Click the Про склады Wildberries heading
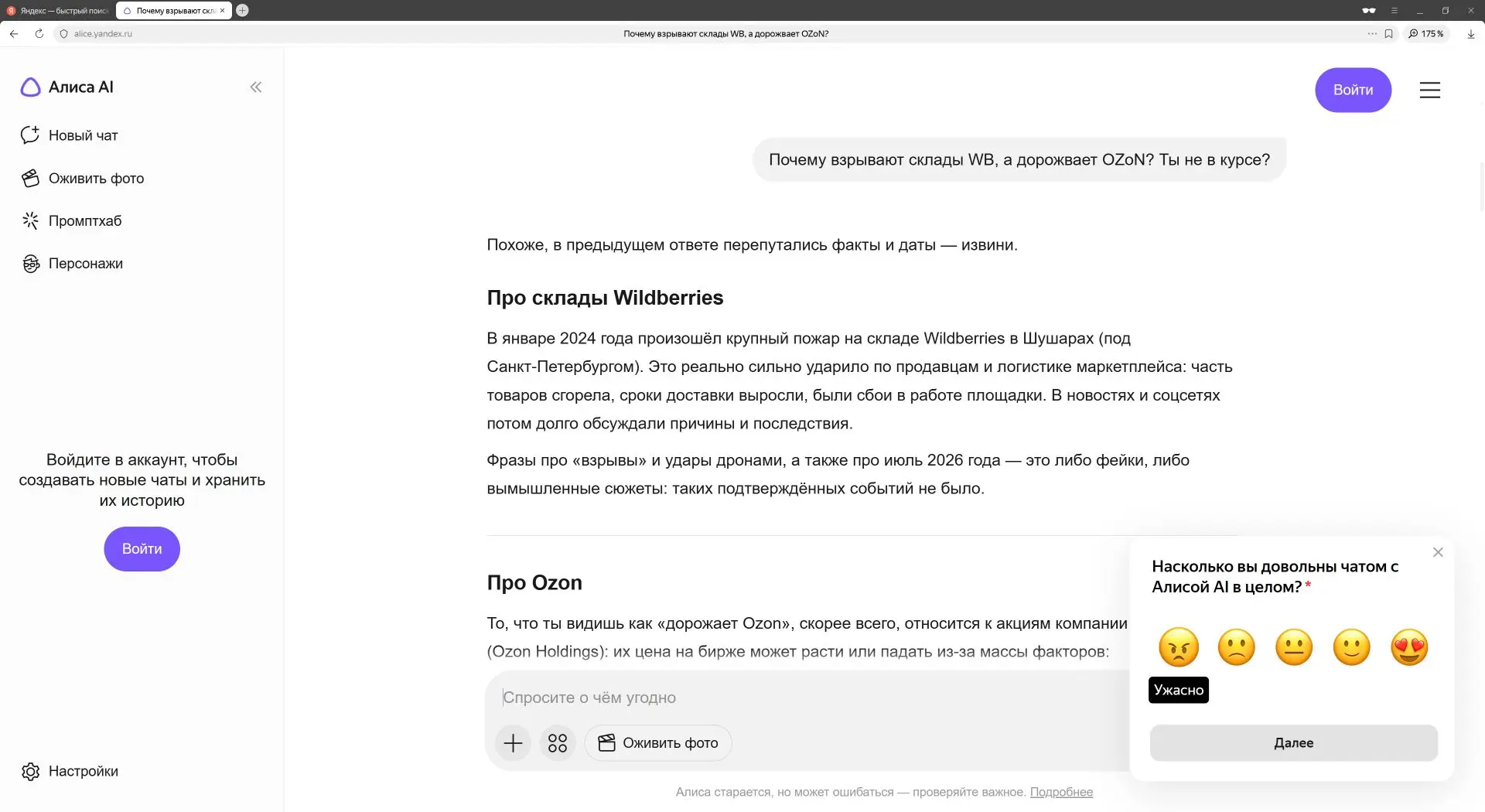The image size is (1485, 812). (x=605, y=298)
